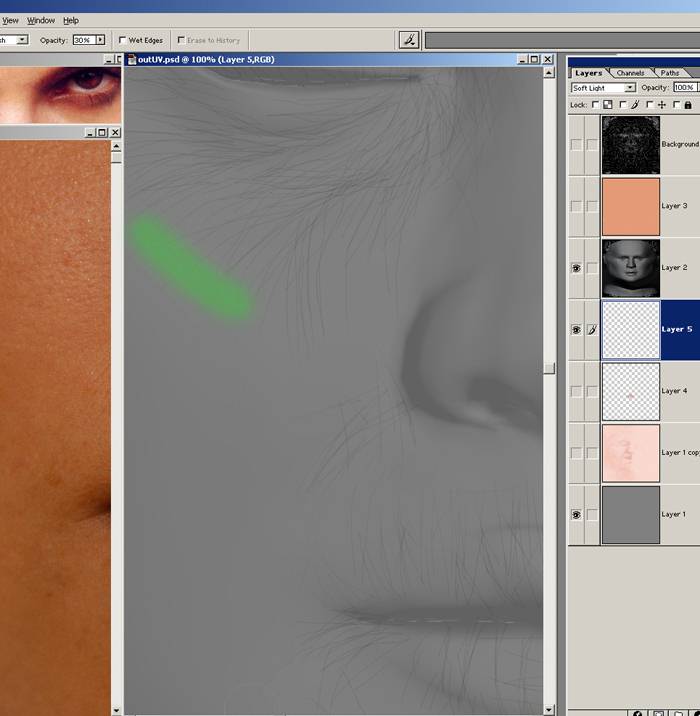
Task: Switch to the Channels tab
Action: point(630,73)
